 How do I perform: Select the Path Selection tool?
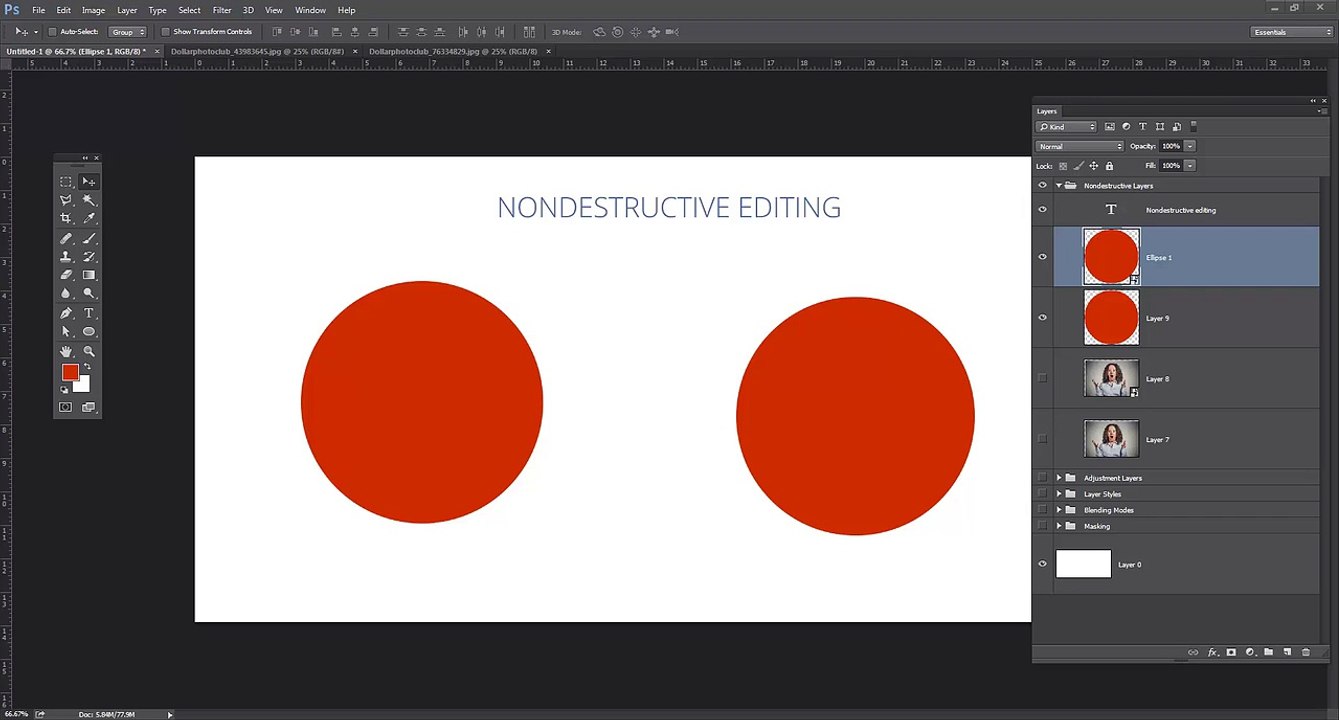[x=66, y=332]
